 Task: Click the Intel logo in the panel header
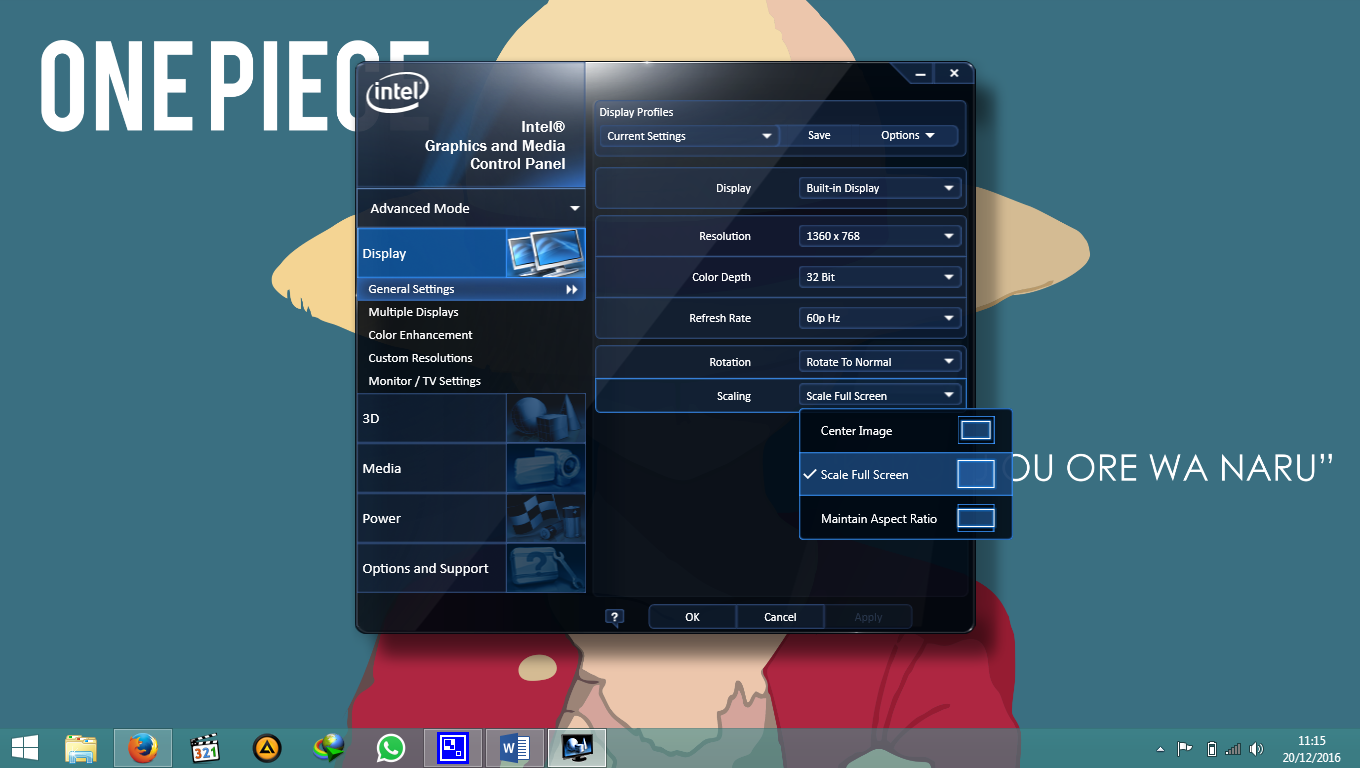[x=399, y=94]
